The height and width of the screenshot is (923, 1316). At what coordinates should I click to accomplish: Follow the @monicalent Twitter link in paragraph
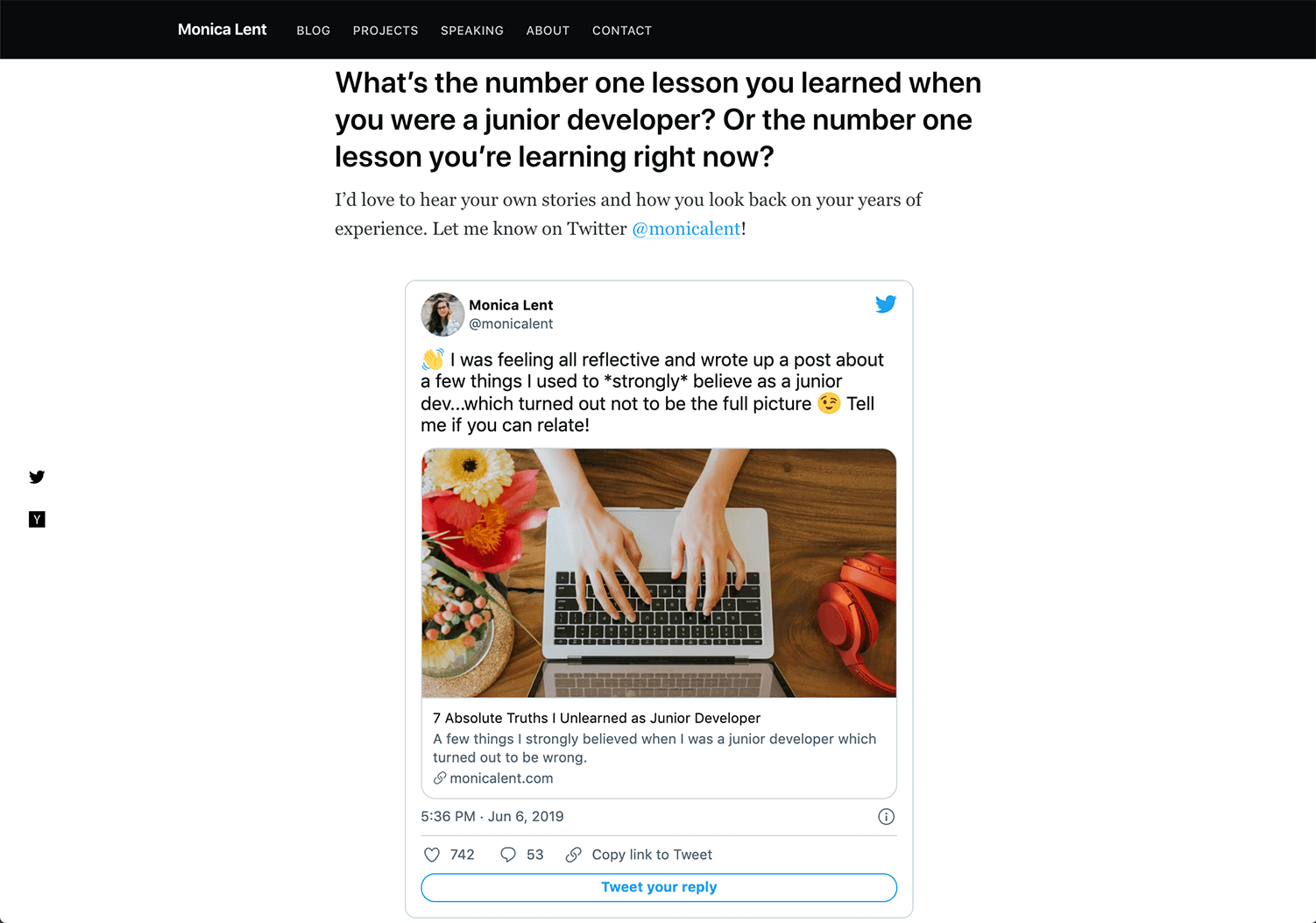(x=687, y=229)
